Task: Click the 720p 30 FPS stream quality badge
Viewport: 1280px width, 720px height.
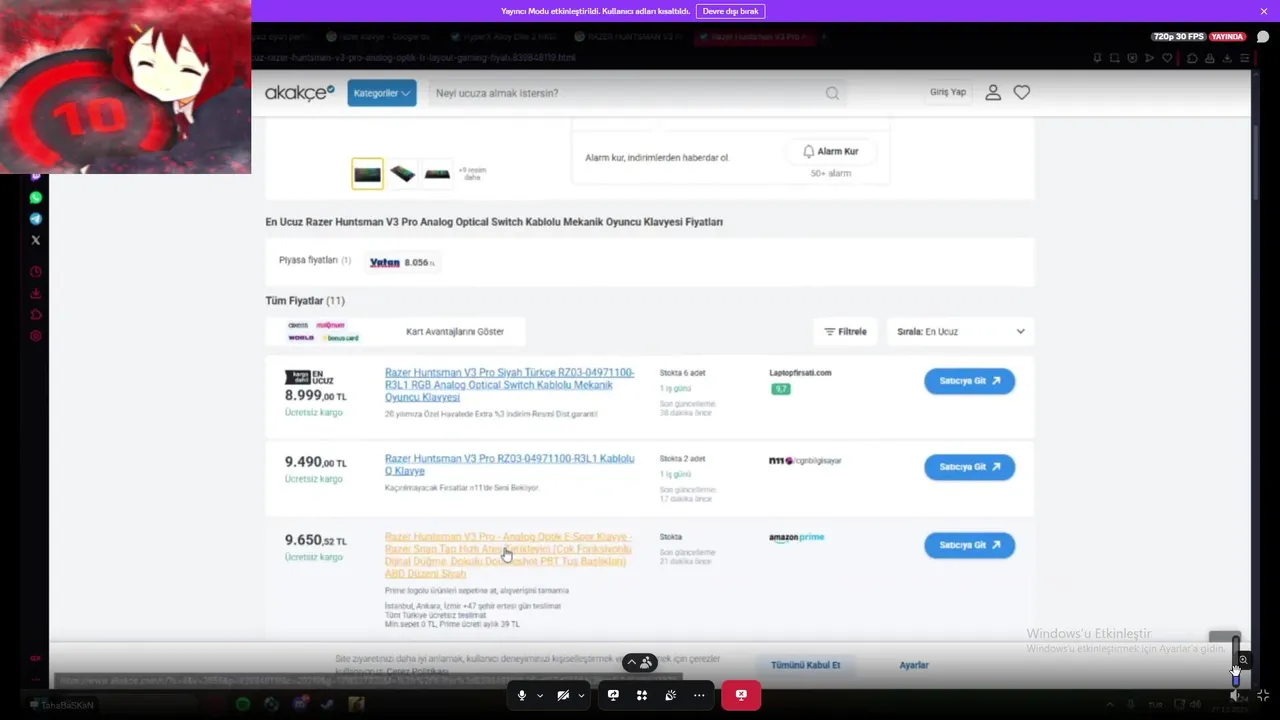Action: point(1179,37)
